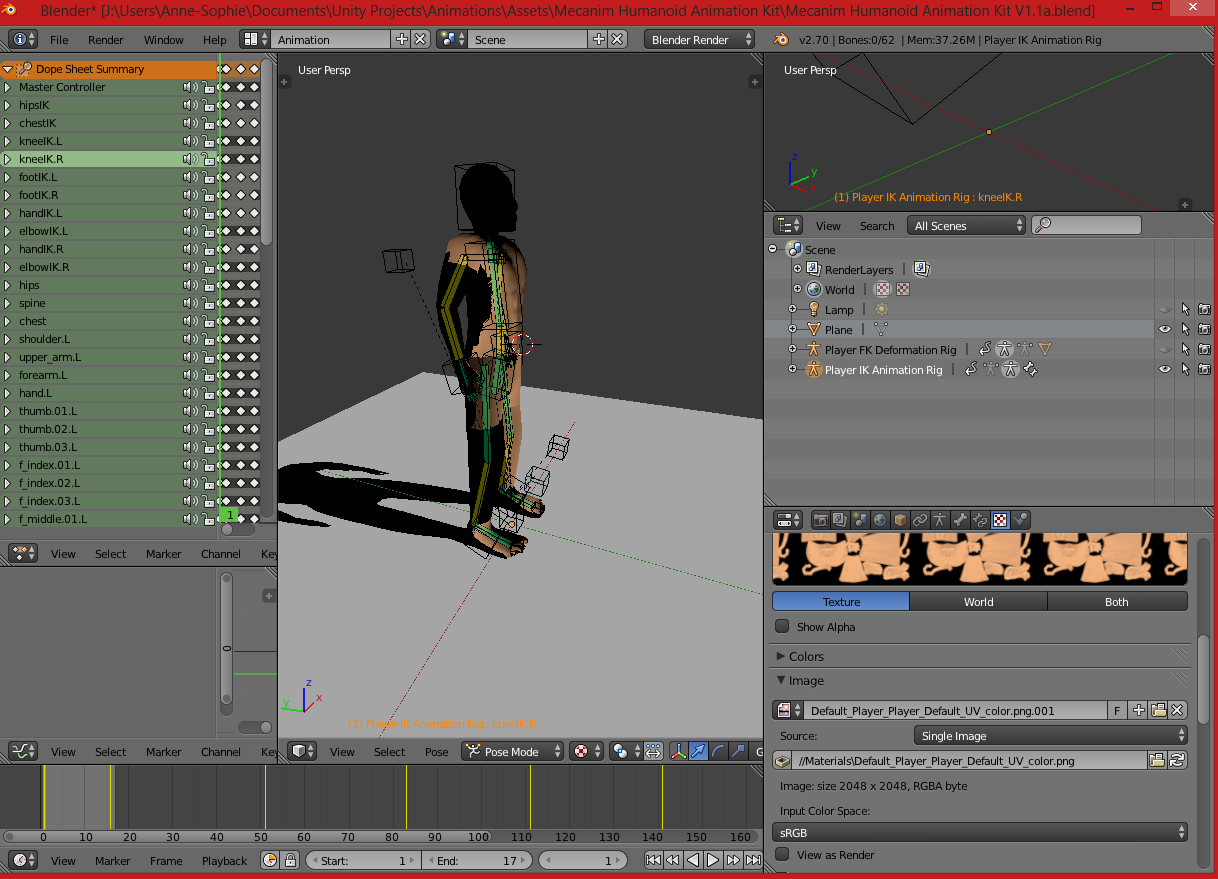Enable the View as Render checkbox
1218x879 pixels.
pyautogui.click(x=781, y=855)
